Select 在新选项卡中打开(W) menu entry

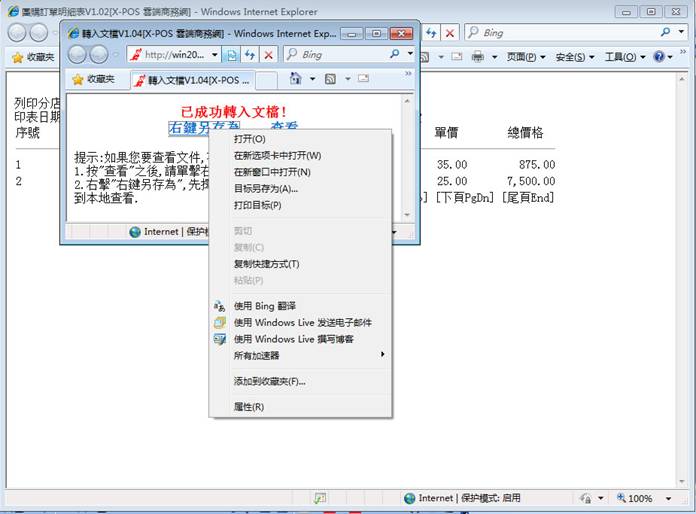[x=277, y=155]
